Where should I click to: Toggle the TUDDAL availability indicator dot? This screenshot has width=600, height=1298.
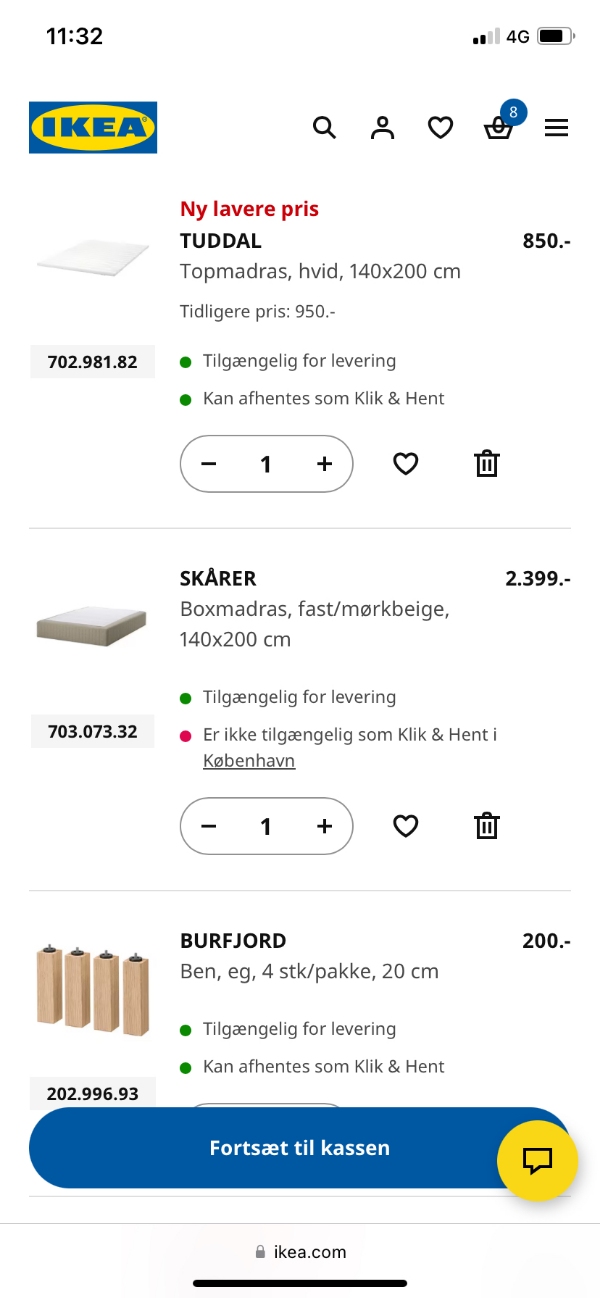[185, 360]
